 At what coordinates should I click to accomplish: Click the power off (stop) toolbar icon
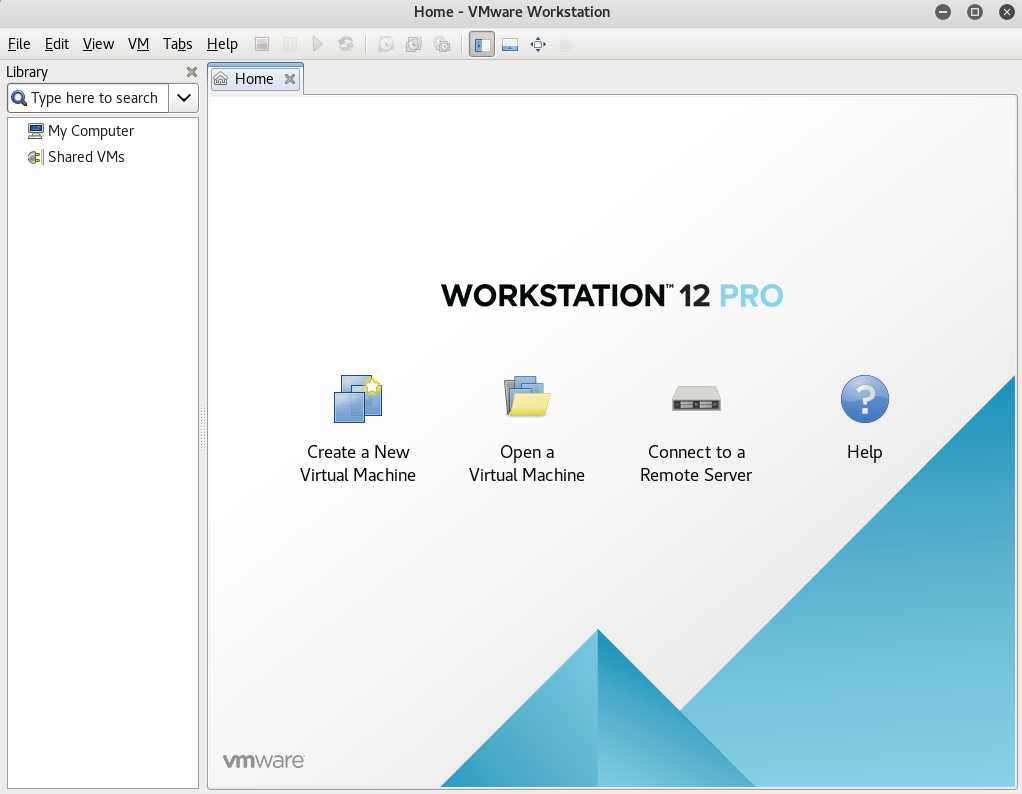click(x=262, y=44)
